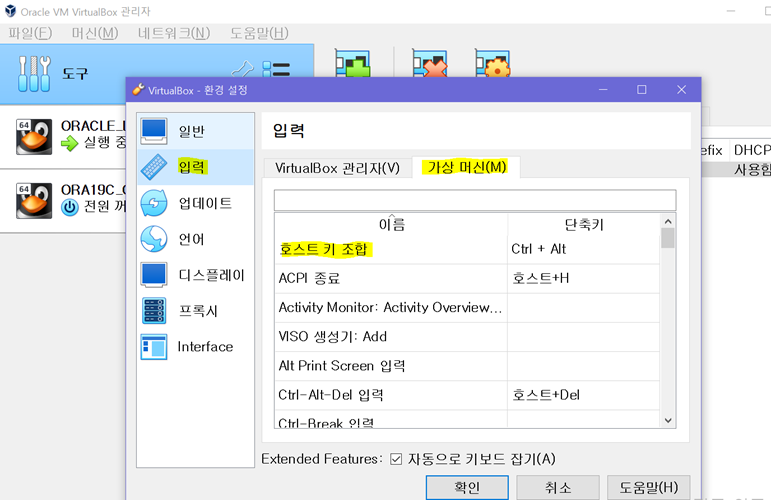Viewport: 771px width, 500px height.
Task: Open the 도움말(H) menu
Action: [x=259, y=33]
